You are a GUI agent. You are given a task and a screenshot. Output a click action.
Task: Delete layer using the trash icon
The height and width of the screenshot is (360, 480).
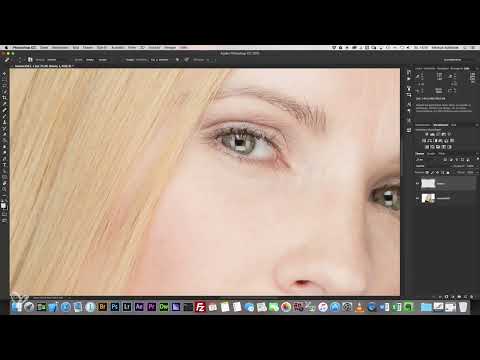coord(471,296)
